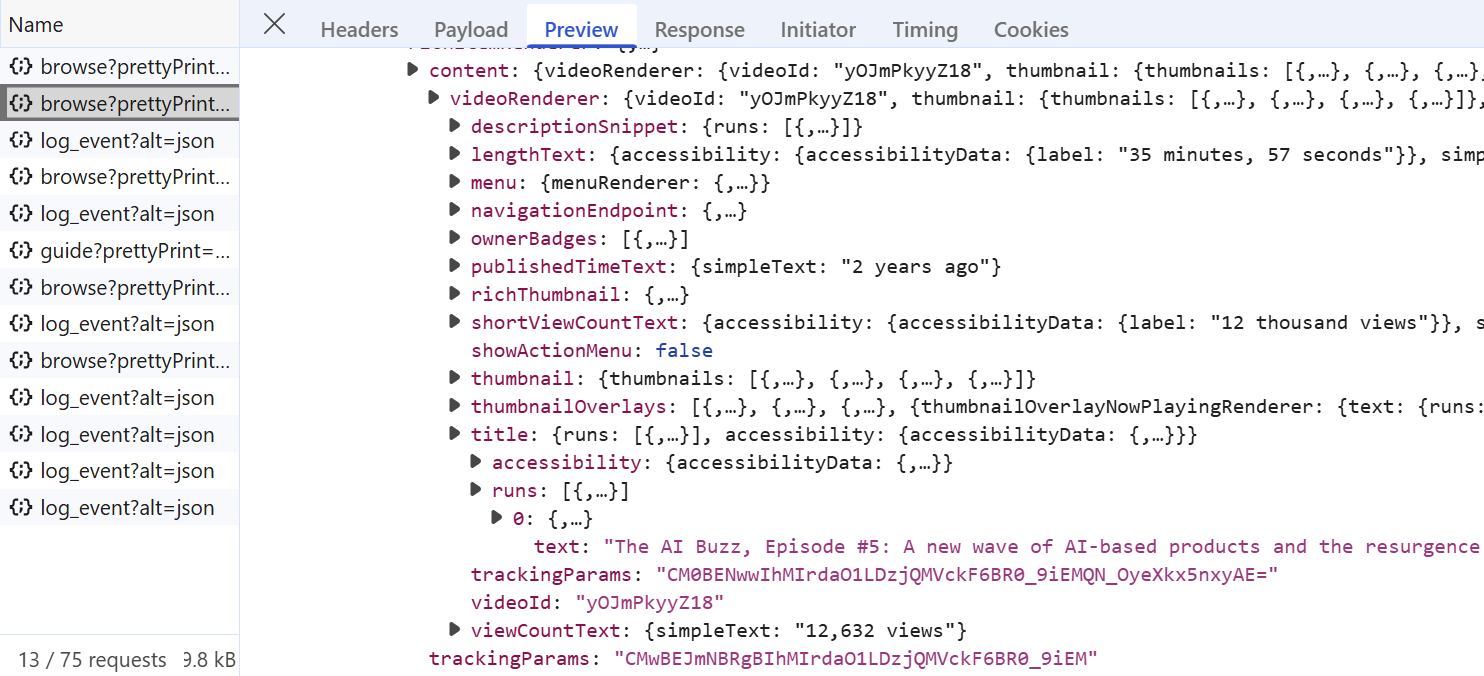Image resolution: width=1484 pixels, height=676 pixels.
Task: Open the Initiator tab
Action: 818,30
